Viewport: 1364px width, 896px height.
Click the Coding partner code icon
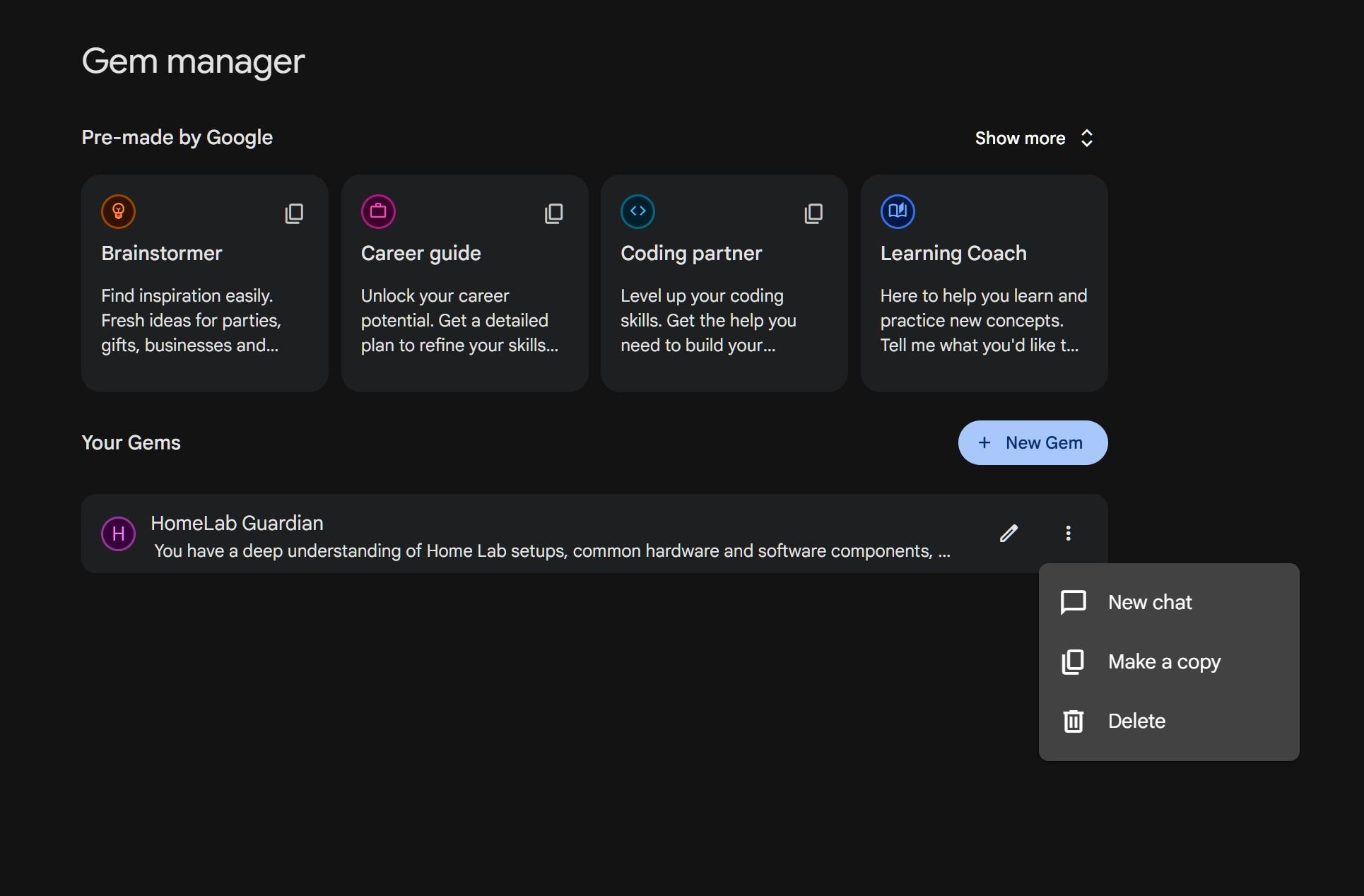637,211
